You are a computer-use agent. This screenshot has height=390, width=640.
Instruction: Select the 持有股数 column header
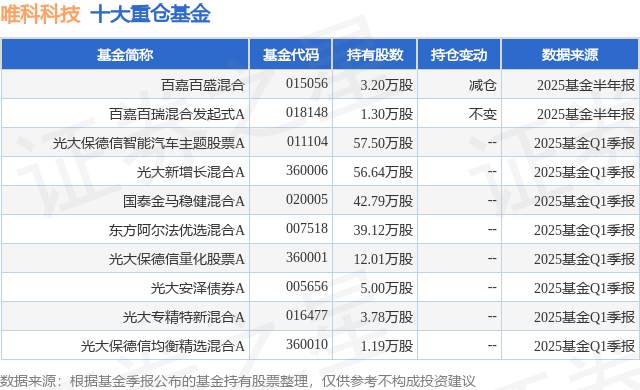pyautogui.click(x=375, y=54)
